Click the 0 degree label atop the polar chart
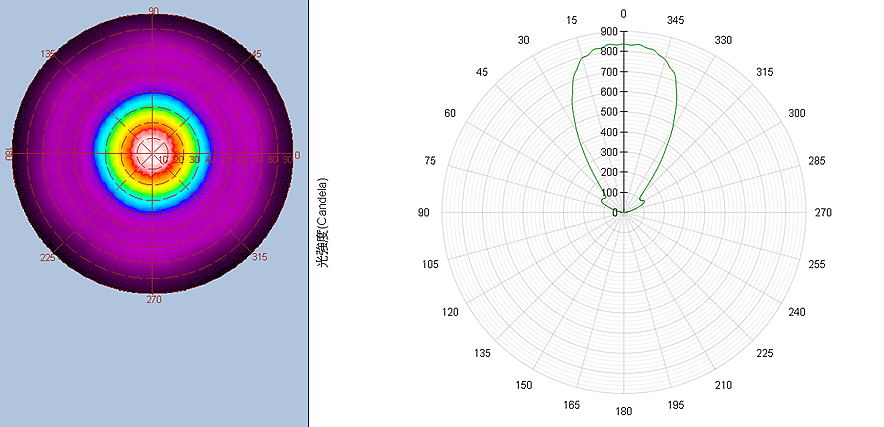This screenshot has height=427, width=884. (624, 14)
